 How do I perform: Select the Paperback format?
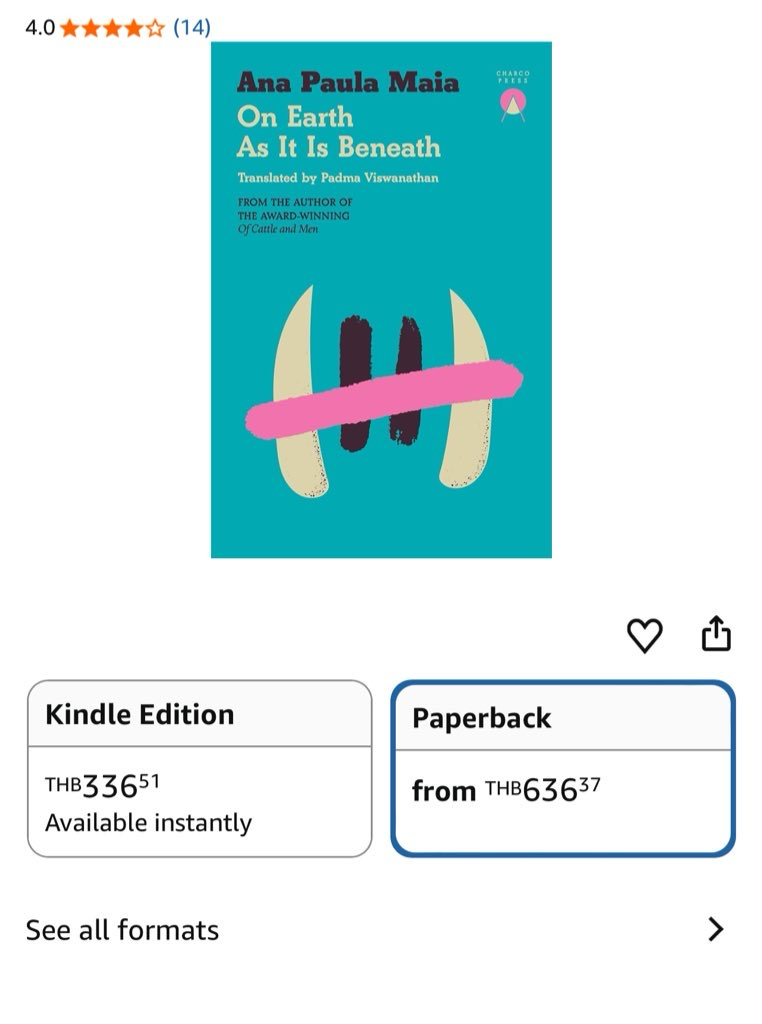click(x=563, y=768)
